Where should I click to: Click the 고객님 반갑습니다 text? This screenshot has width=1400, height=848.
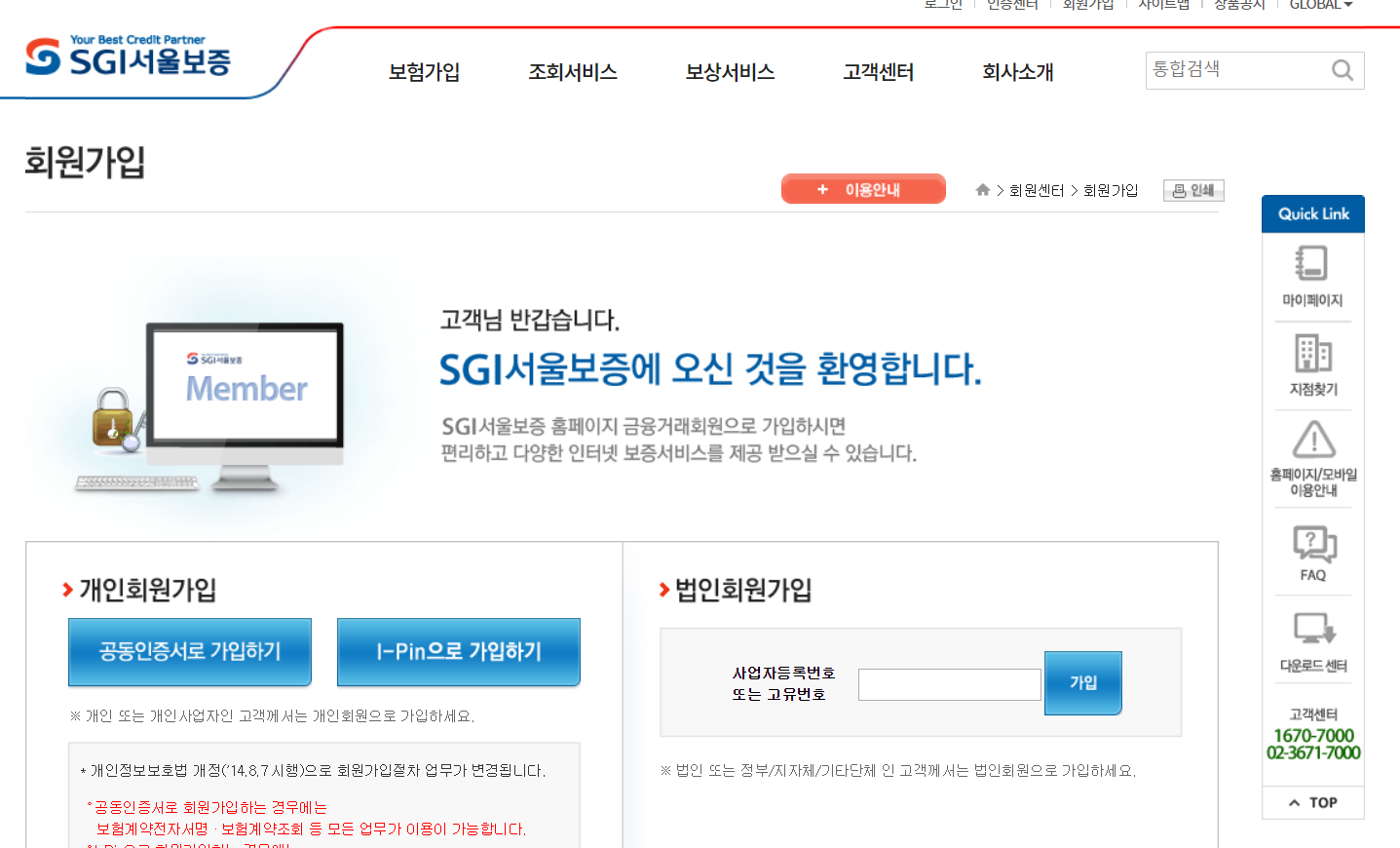(530, 320)
